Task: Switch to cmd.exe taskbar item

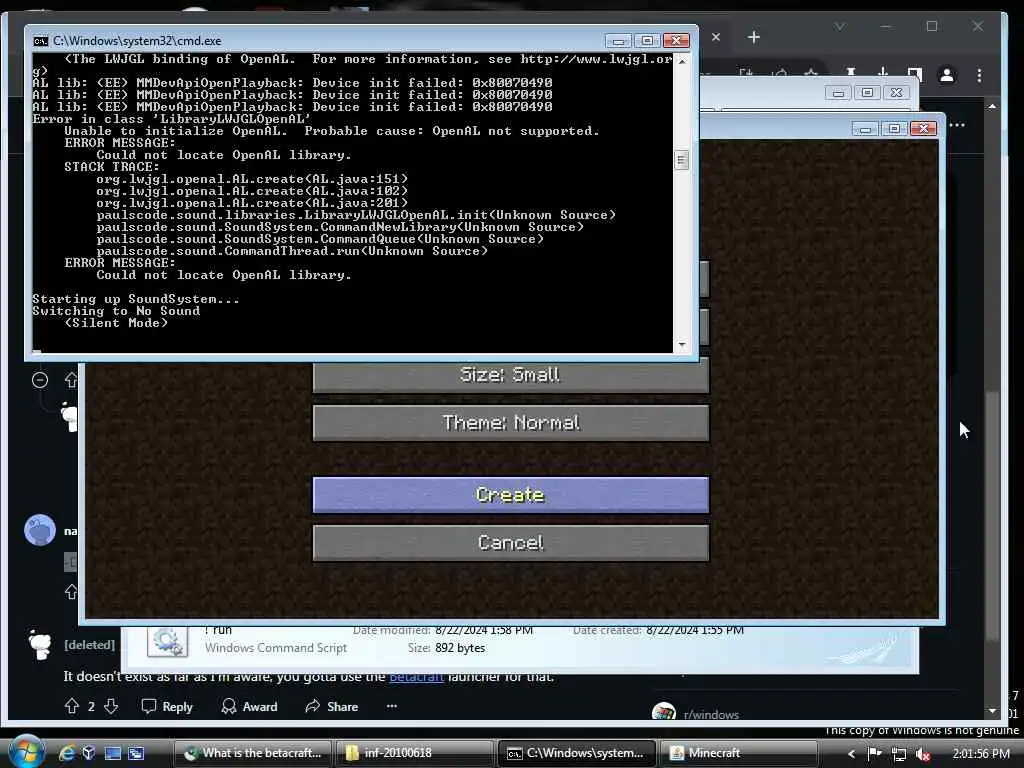Action: 577,753
